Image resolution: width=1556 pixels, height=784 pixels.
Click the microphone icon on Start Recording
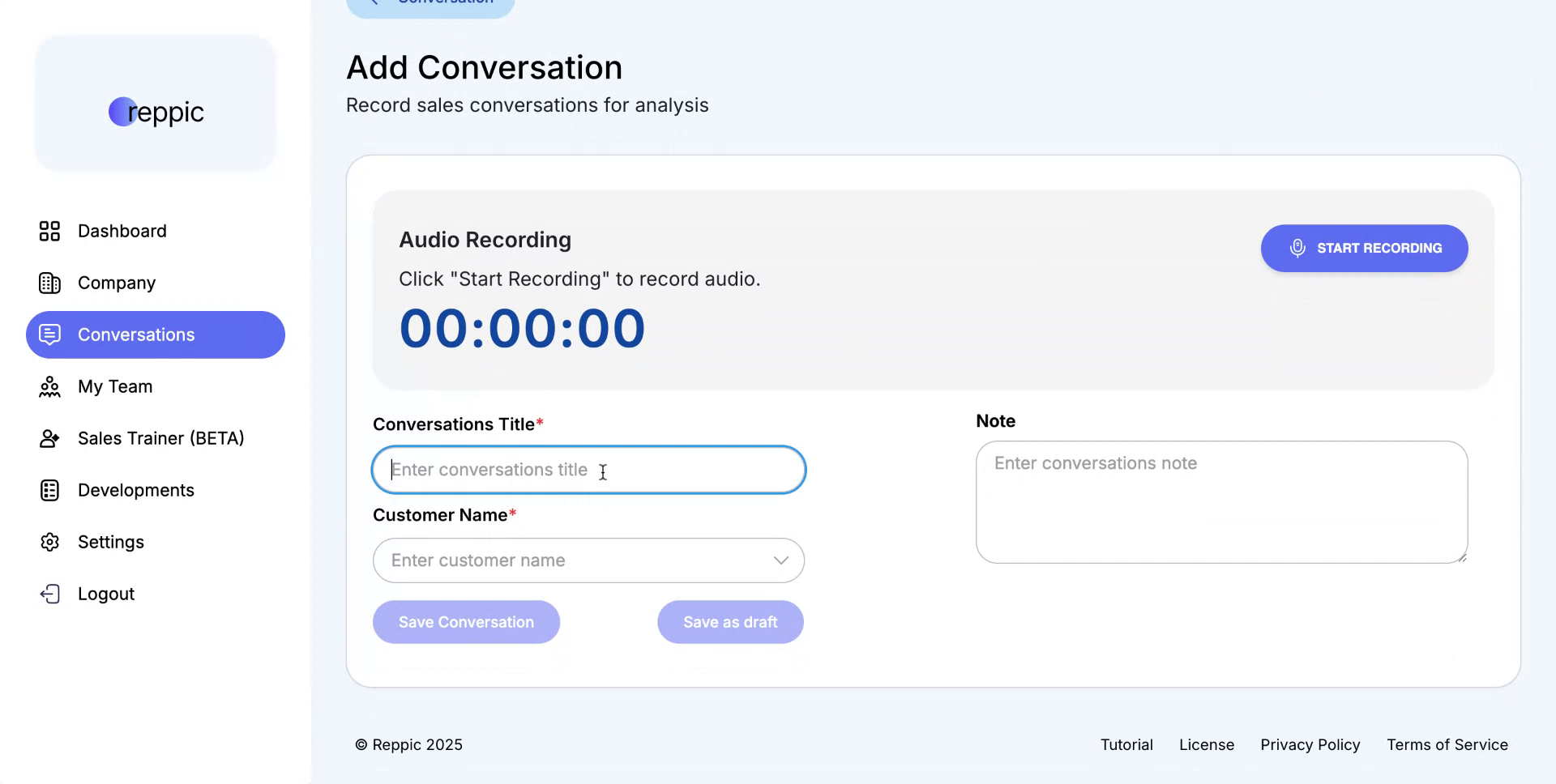1297,248
